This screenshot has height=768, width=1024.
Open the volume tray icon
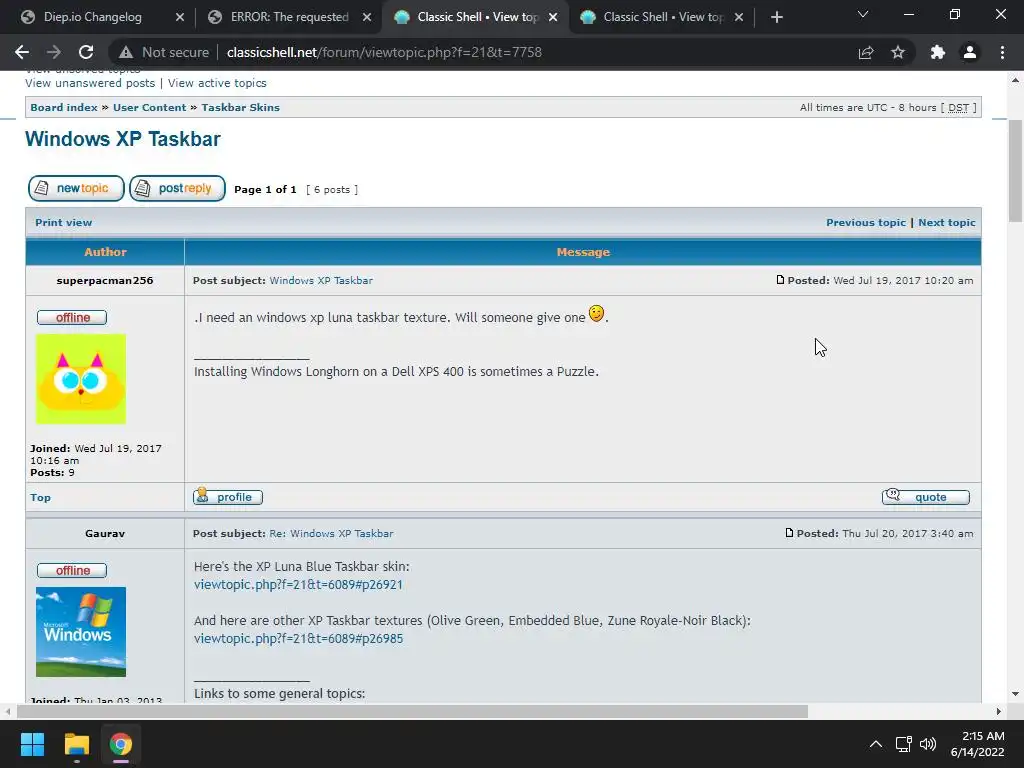coord(927,744)
